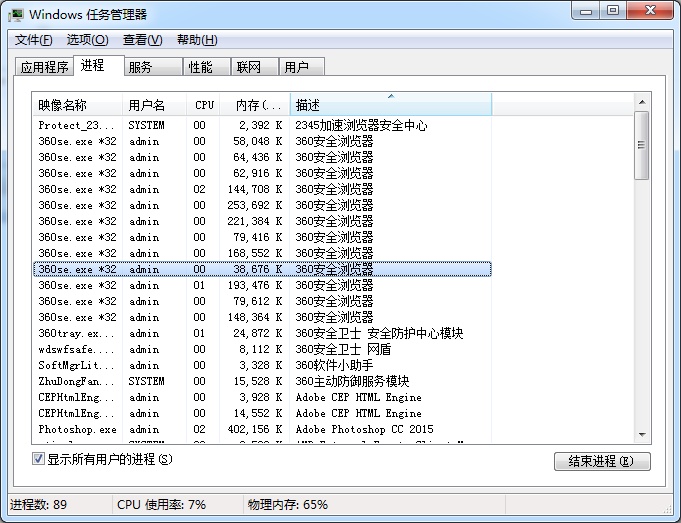Sort by the 映像名称 column header
This screenshot has width=681, height=523.
coord(77,105)
